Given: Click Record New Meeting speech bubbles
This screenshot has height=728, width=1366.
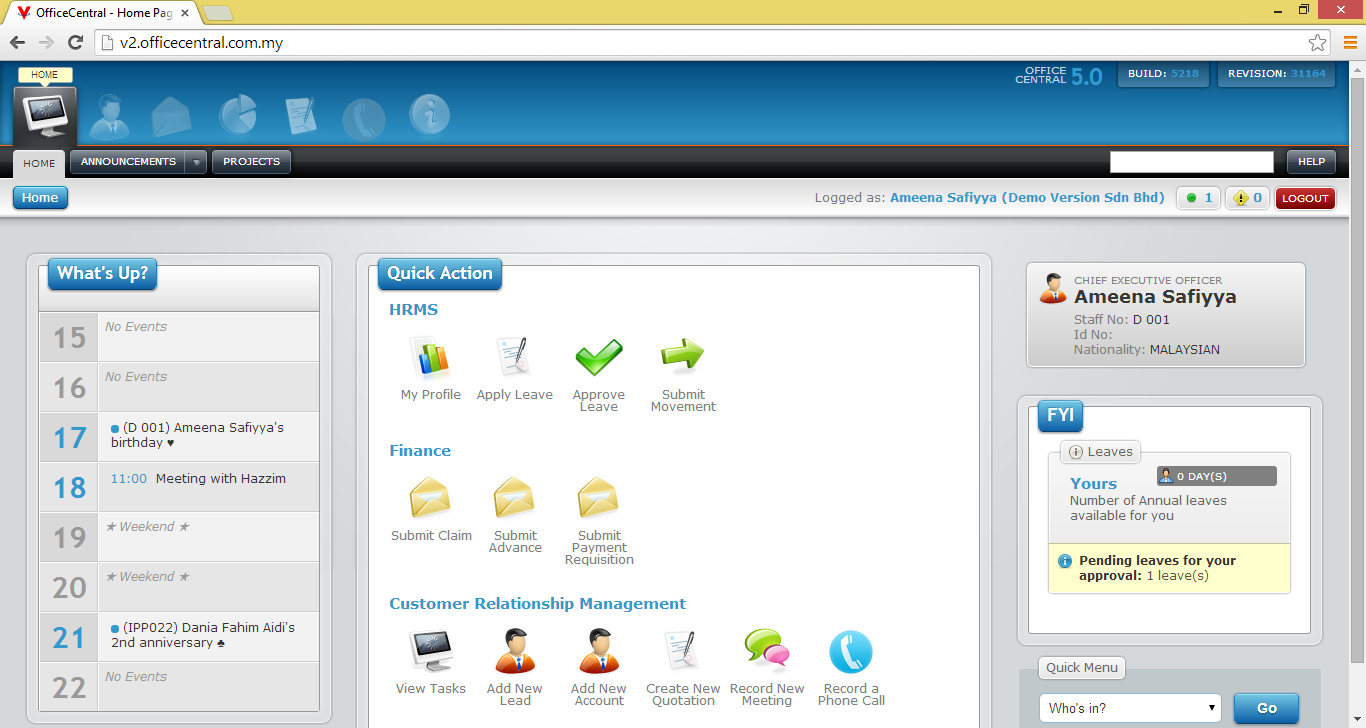Looking at the screenshot, I should [767, 652].
